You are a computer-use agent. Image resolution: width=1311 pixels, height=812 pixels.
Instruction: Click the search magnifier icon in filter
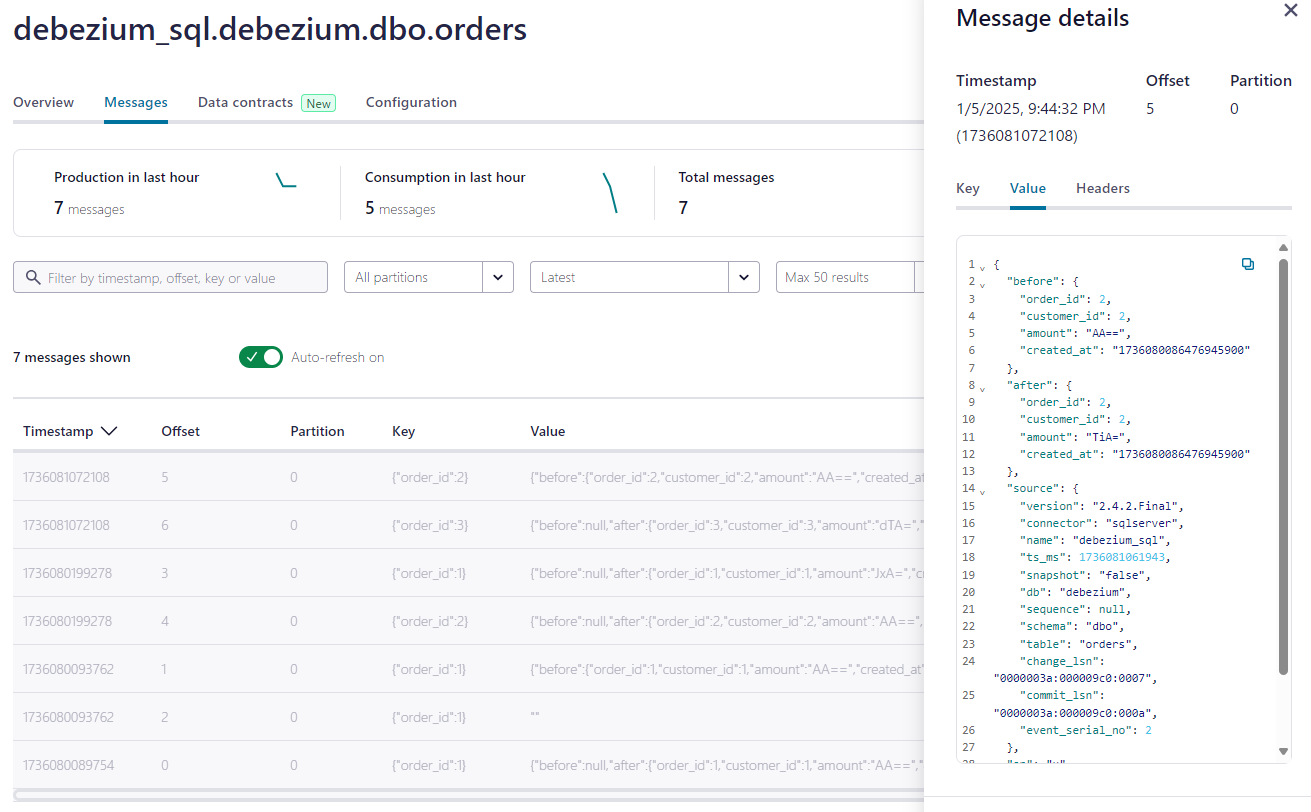coord(33,278)
